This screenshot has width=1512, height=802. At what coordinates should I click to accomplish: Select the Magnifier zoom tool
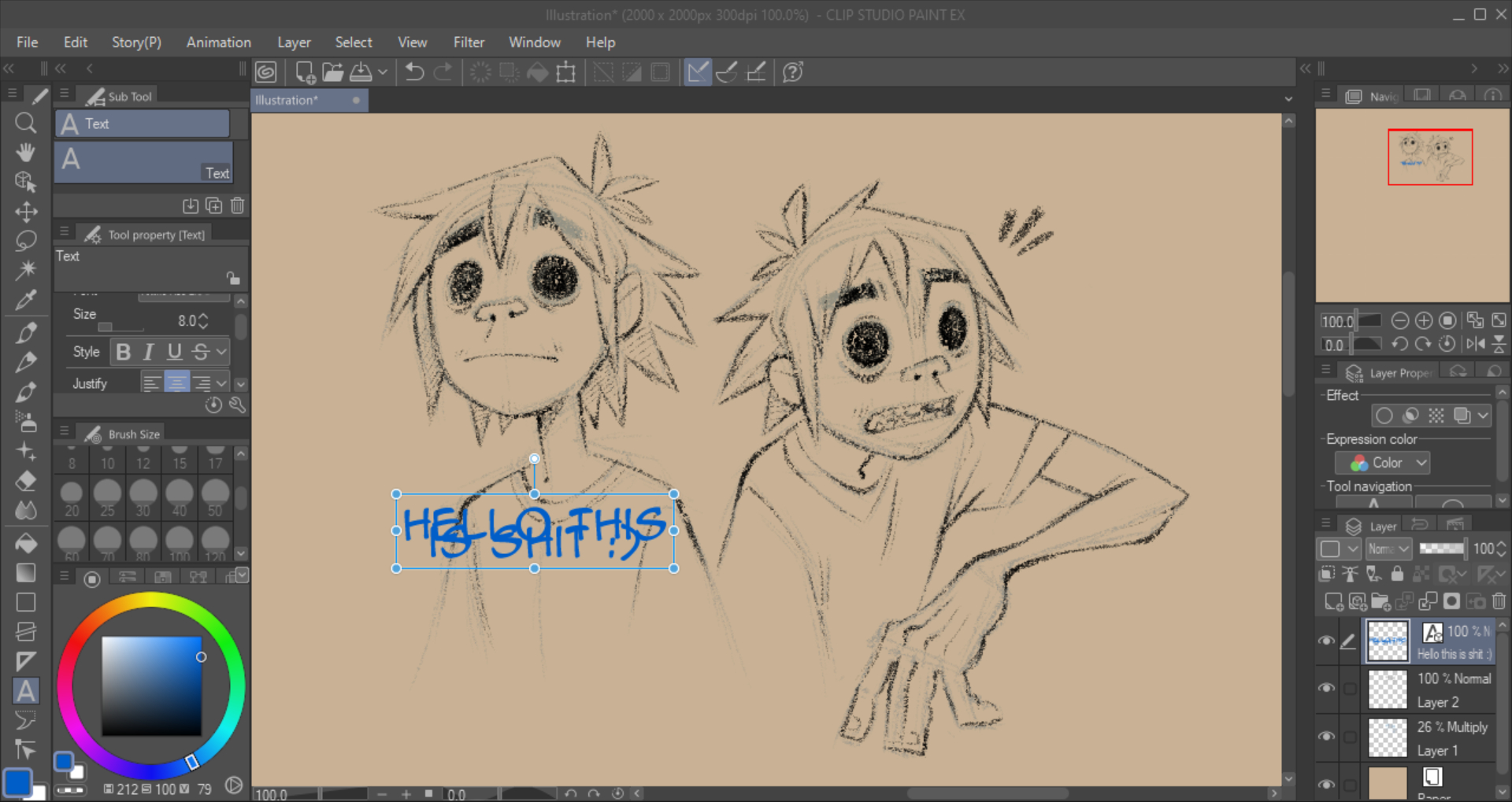[25, 123]
